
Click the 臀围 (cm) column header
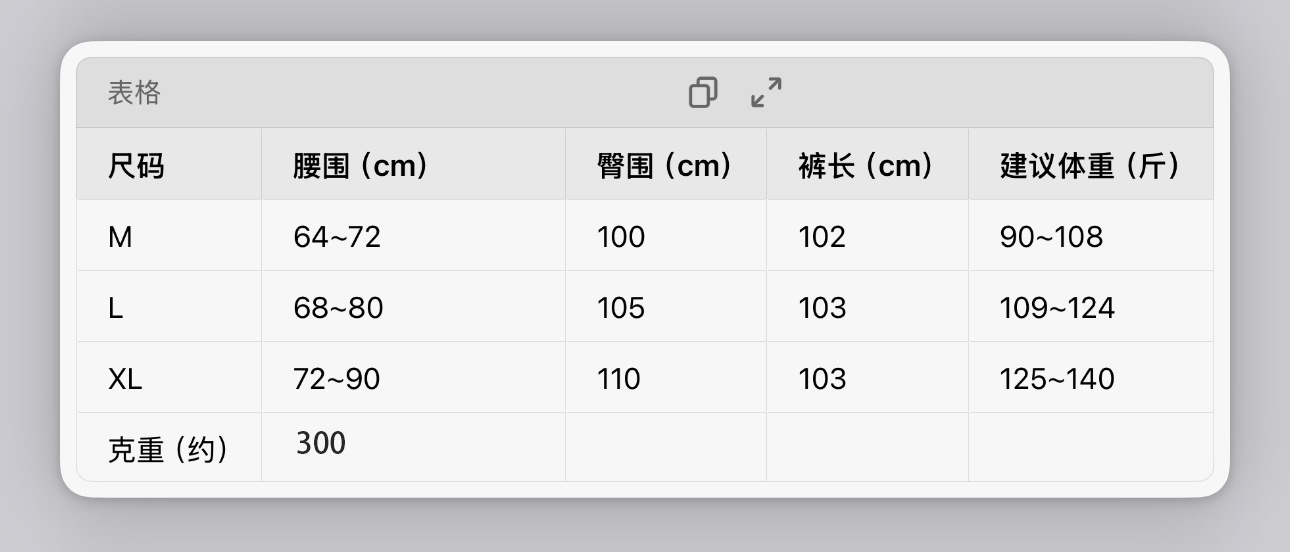664,165
